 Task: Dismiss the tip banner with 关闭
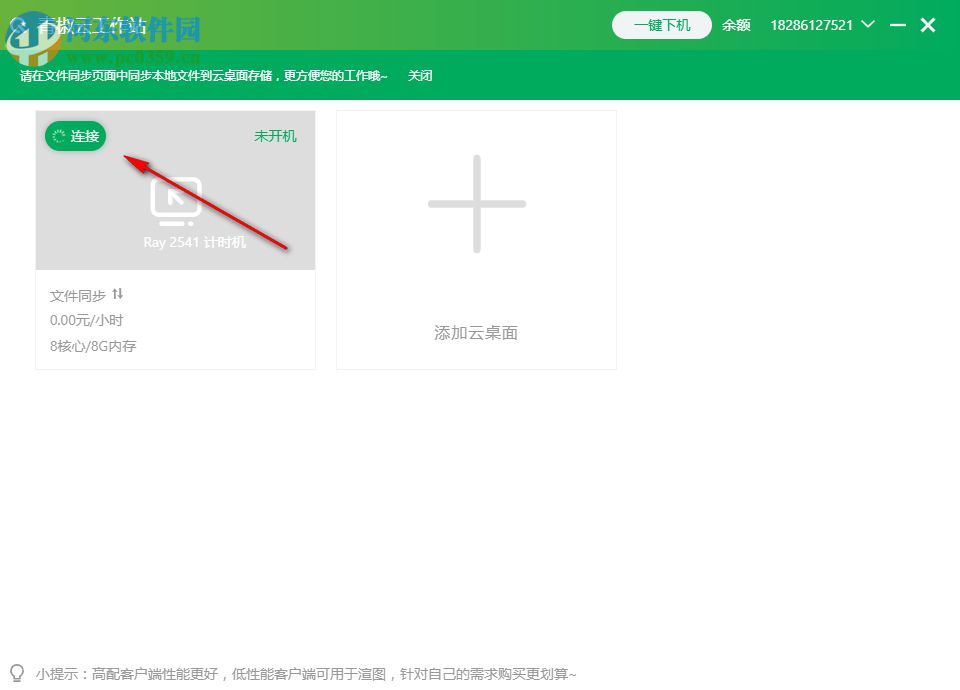tap(420, 75)
